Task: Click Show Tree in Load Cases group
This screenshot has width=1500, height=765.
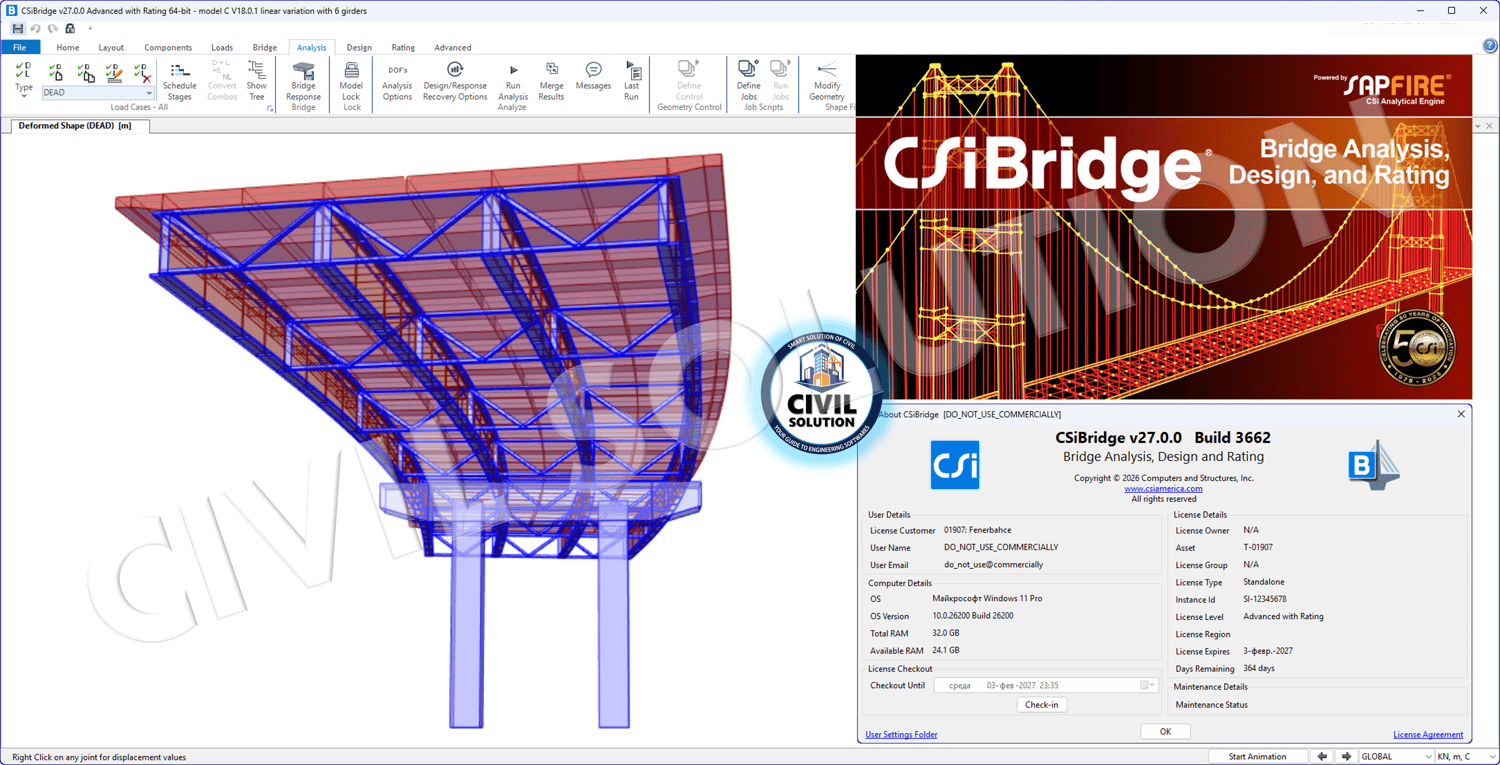Action: (x=257, y=81)
